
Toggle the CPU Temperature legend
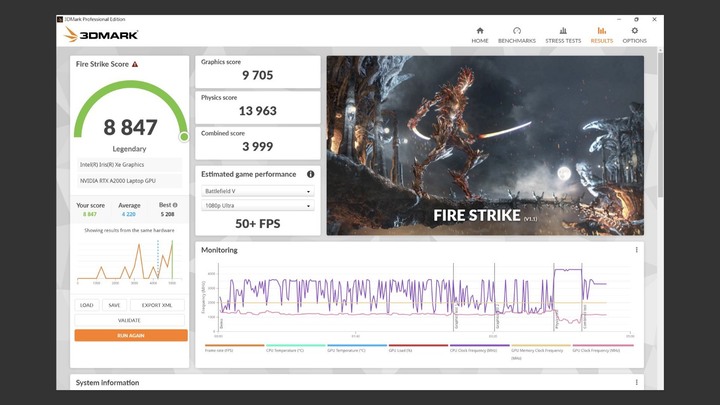pos(295,348)
